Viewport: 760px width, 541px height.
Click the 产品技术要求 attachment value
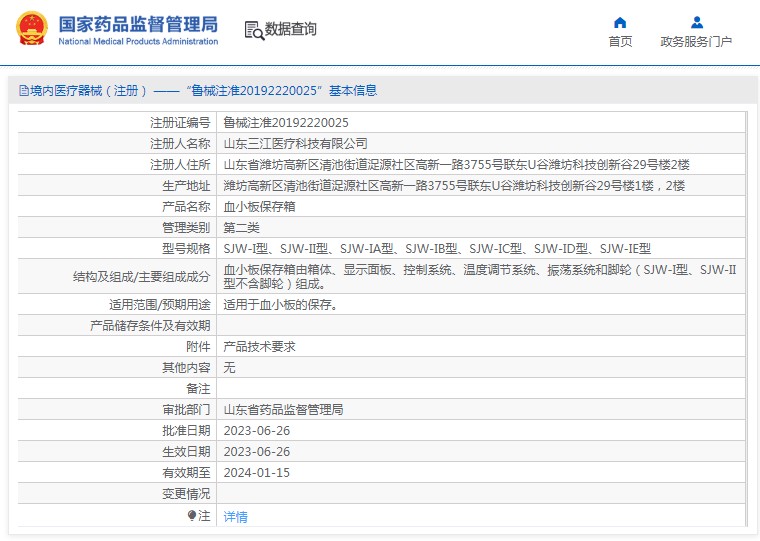[x=259, y=347]
